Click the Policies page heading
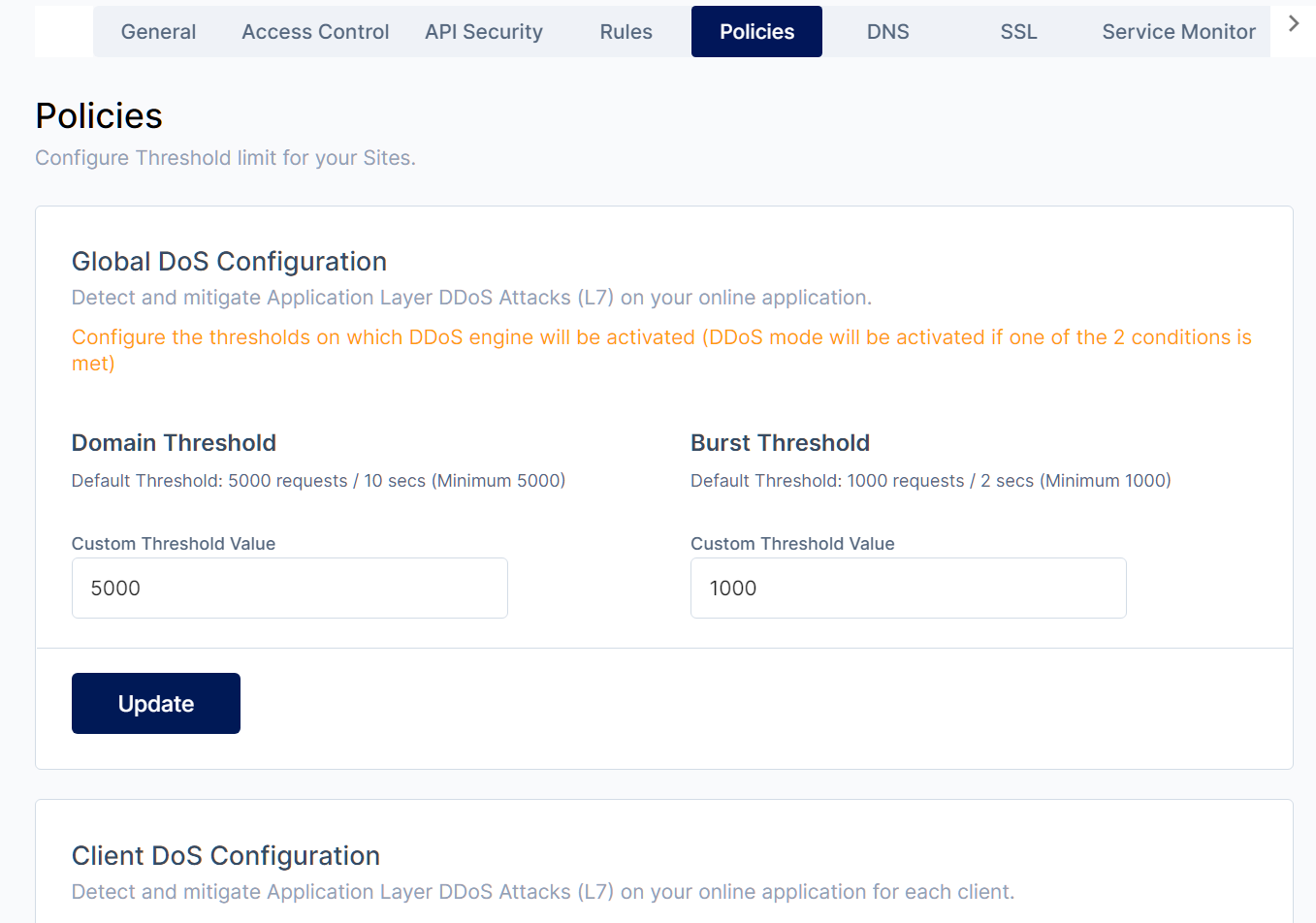Viewport: 1316px width, 923px height. 99,116
